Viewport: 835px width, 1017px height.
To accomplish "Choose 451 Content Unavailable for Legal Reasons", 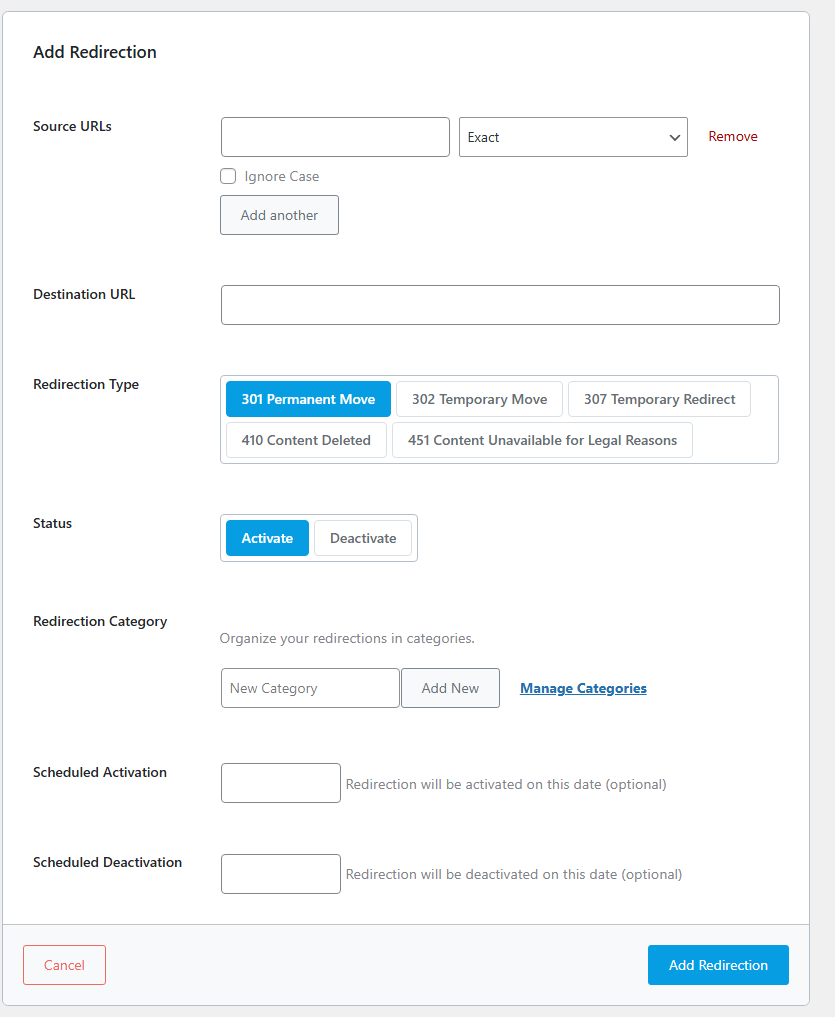I will pyautogui.click(x=542, y=440).
